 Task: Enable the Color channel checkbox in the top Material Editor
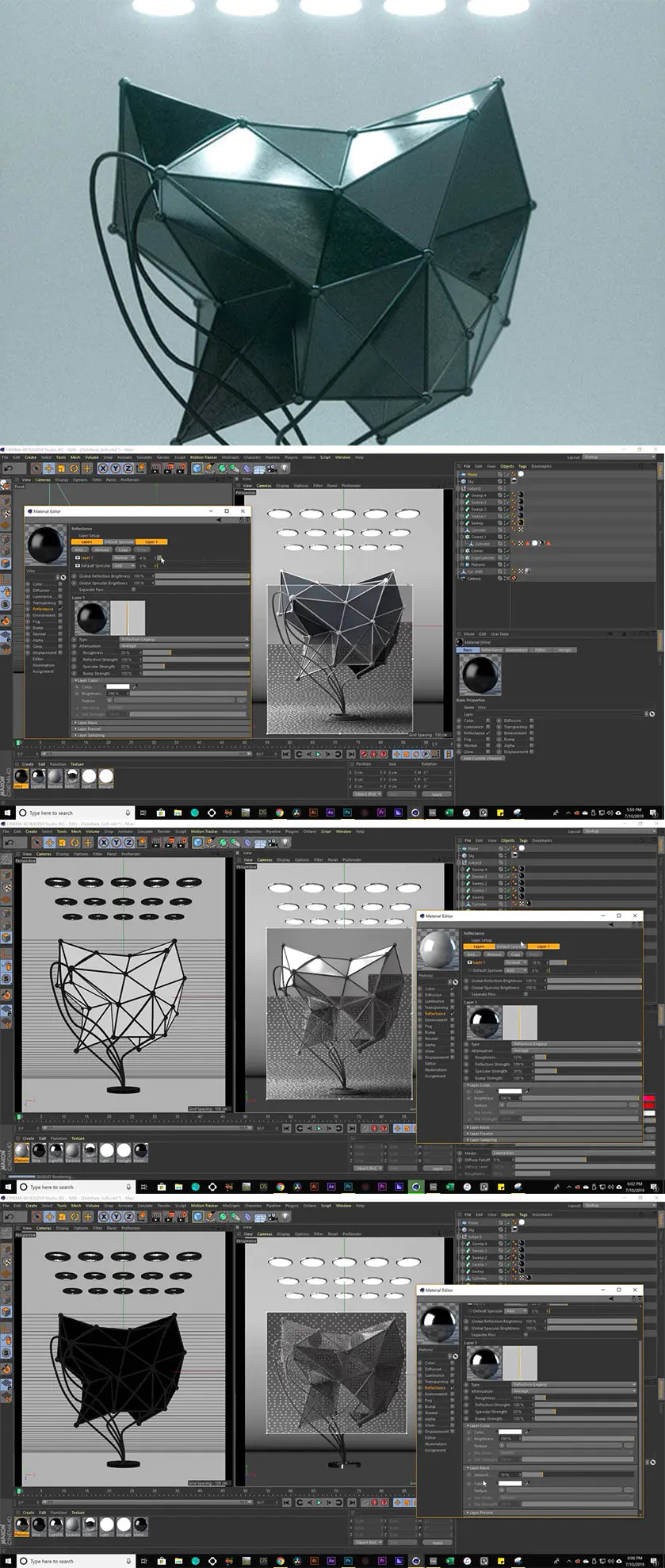tap(59, 584)
